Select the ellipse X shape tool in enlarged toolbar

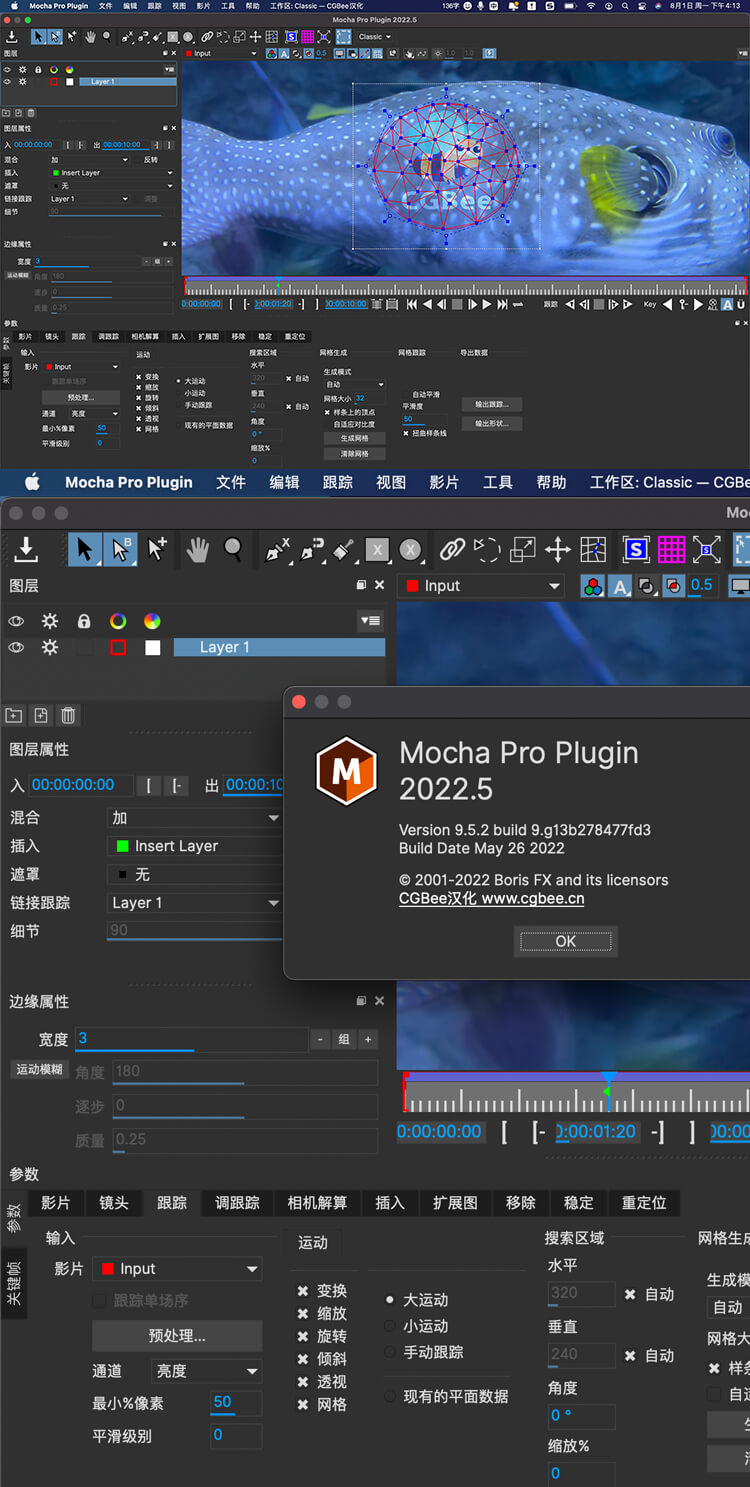click(410, 549)
